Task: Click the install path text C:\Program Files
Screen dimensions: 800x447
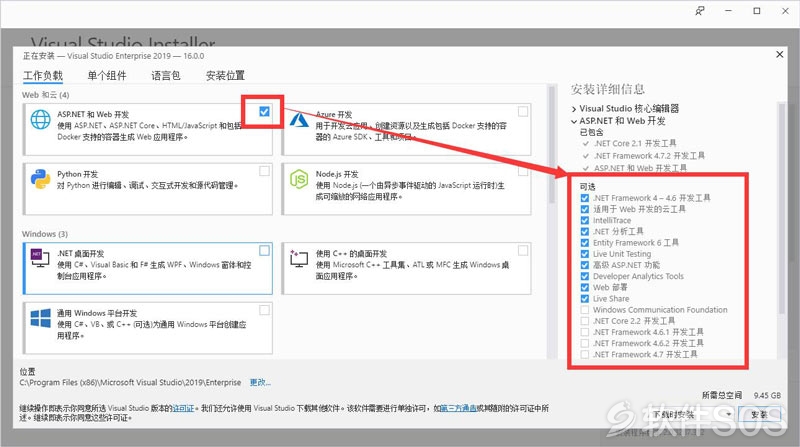Action: (x=130, y=382)
